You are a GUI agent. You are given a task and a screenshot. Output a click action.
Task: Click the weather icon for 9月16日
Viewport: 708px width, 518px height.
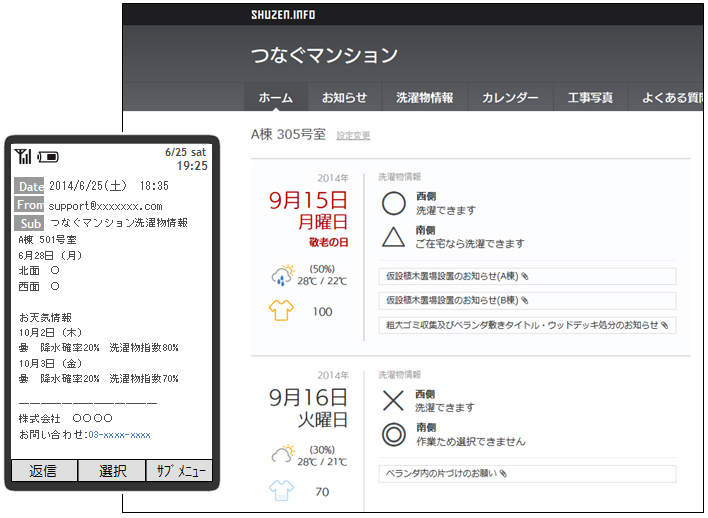[281, 455]
